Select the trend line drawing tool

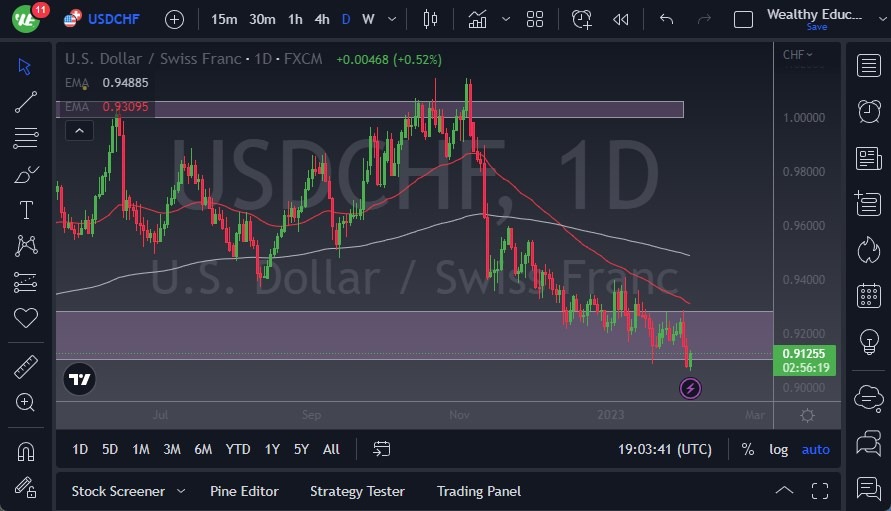[26, 101]
